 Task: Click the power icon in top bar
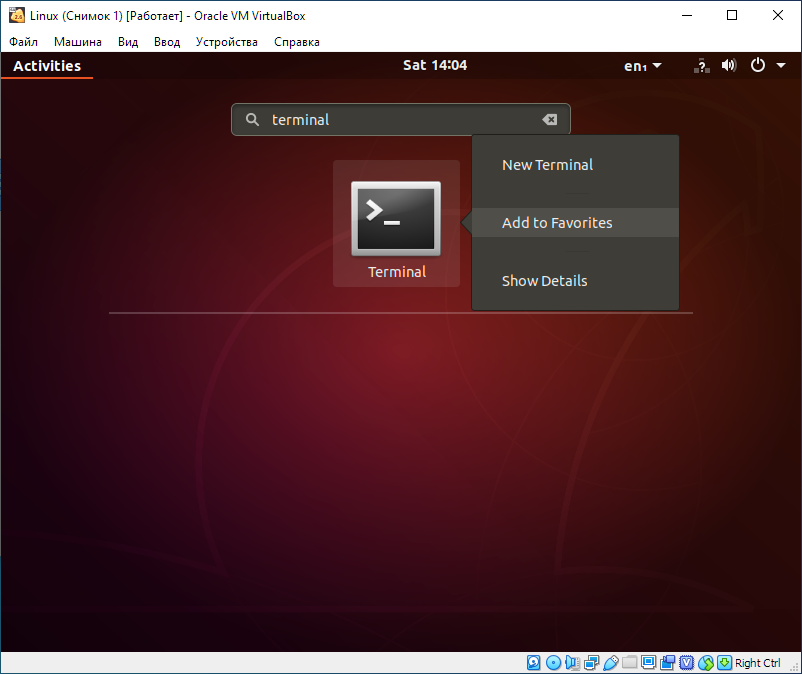tap(758, 66)
